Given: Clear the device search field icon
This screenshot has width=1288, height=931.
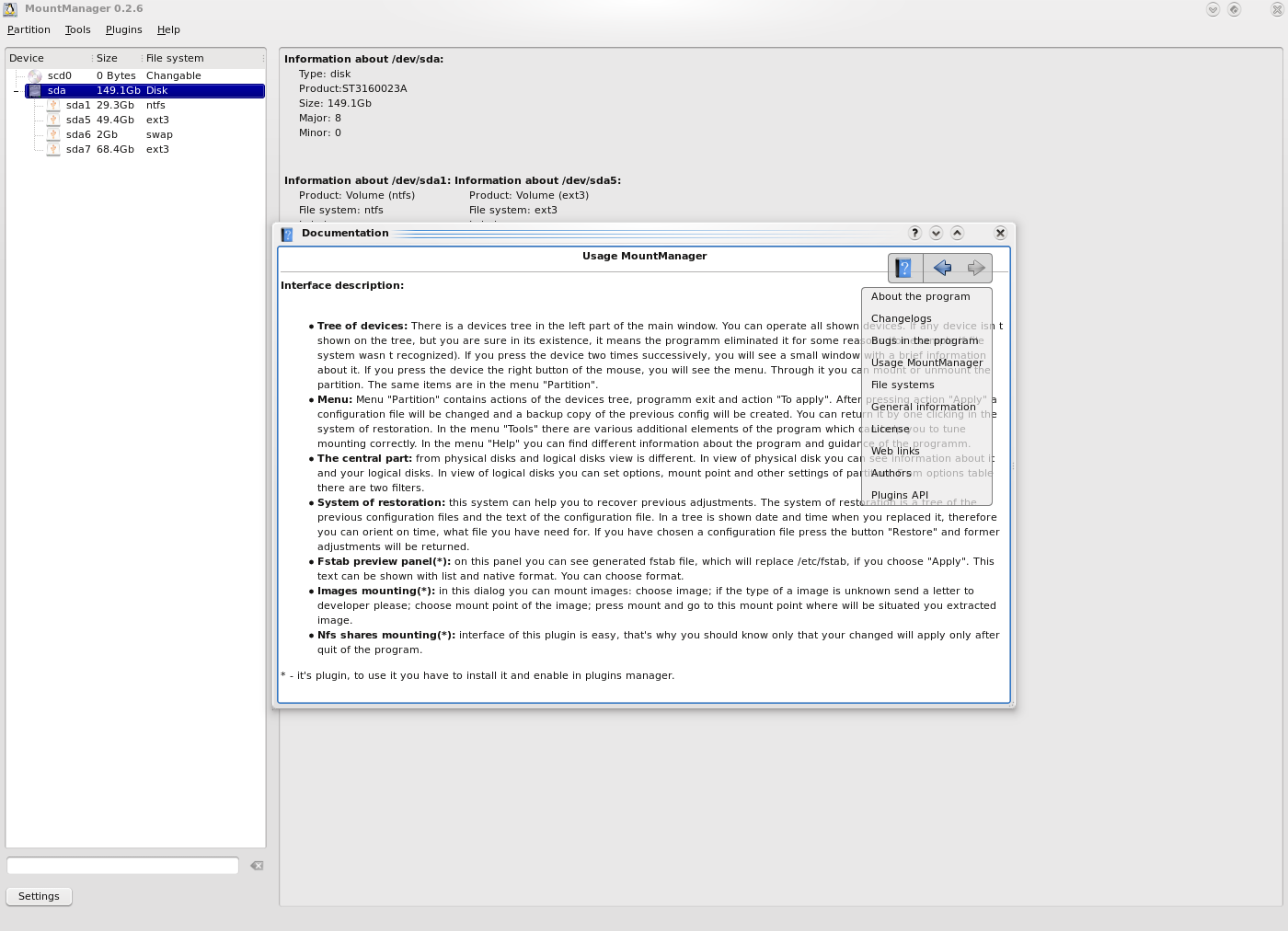Looking at the screenshot, I should (257, 866).
